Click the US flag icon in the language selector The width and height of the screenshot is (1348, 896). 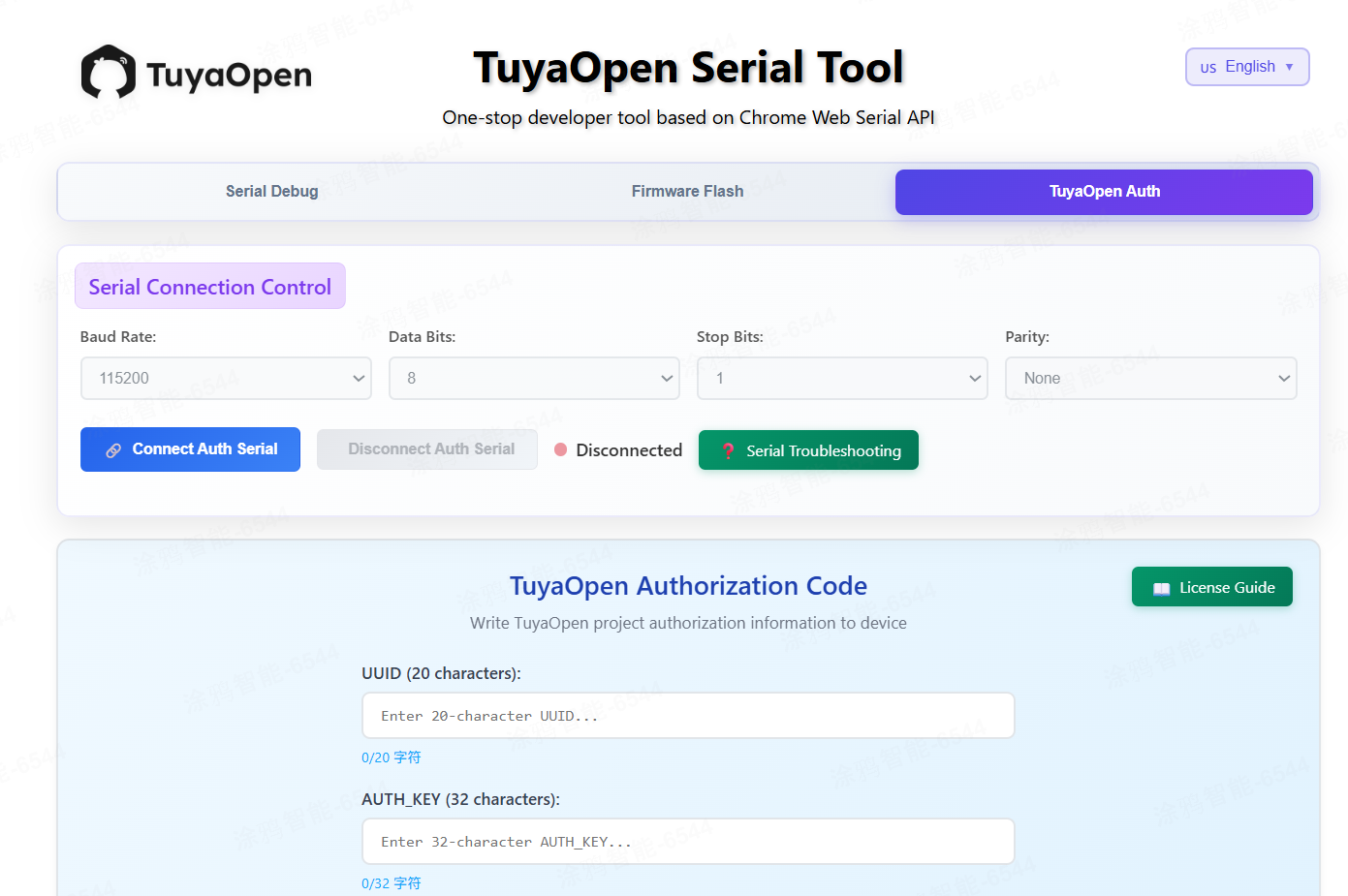1207,67
